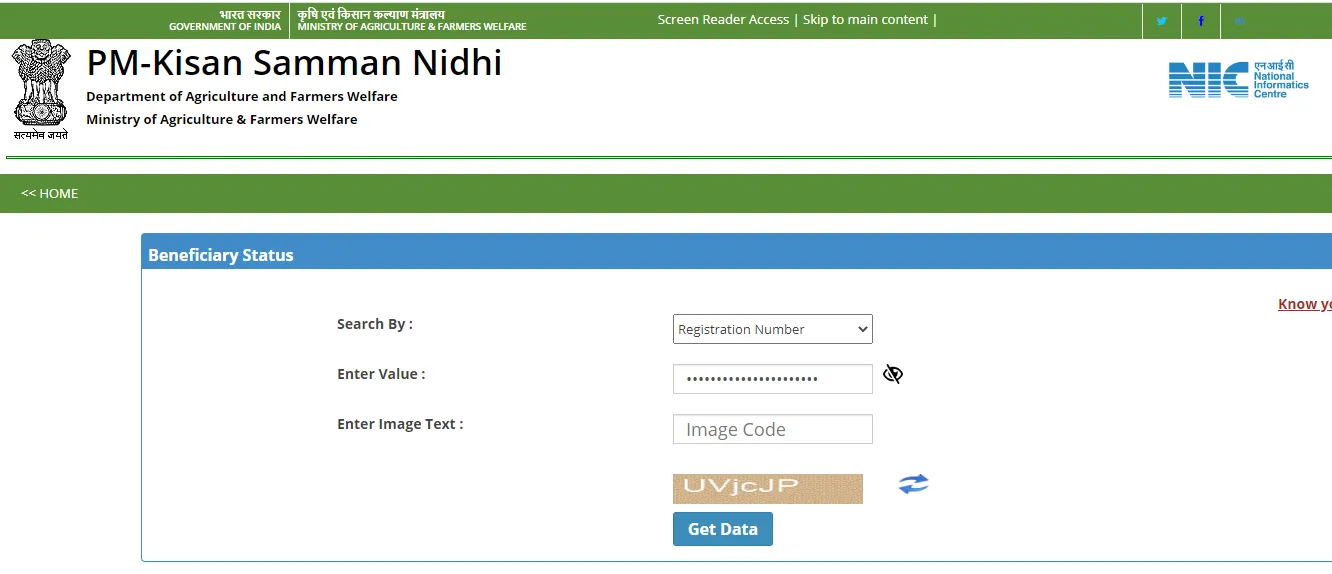The image size is (1332, 574).
Task: Click Department of Agriculture and Farmers Welfare text
Action: (x=242, y=97)
